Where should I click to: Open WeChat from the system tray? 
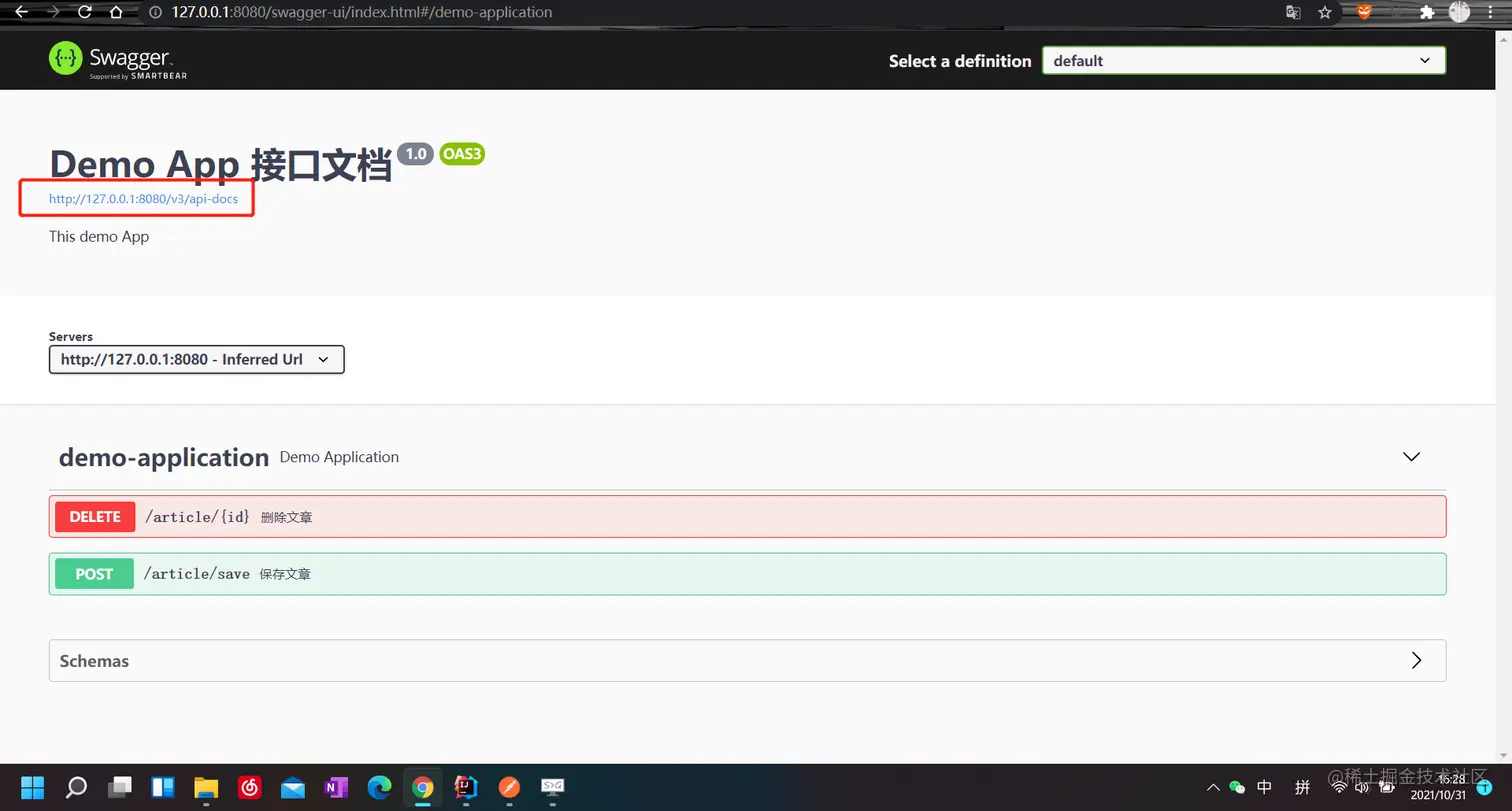1237,788
